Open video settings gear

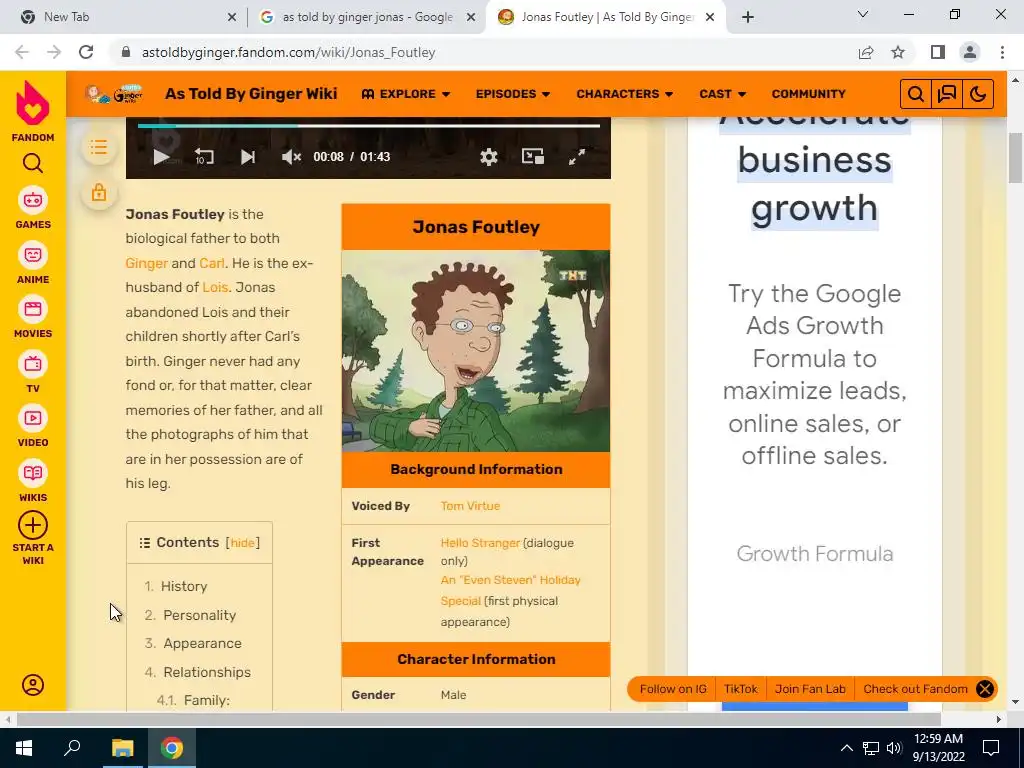488,157
